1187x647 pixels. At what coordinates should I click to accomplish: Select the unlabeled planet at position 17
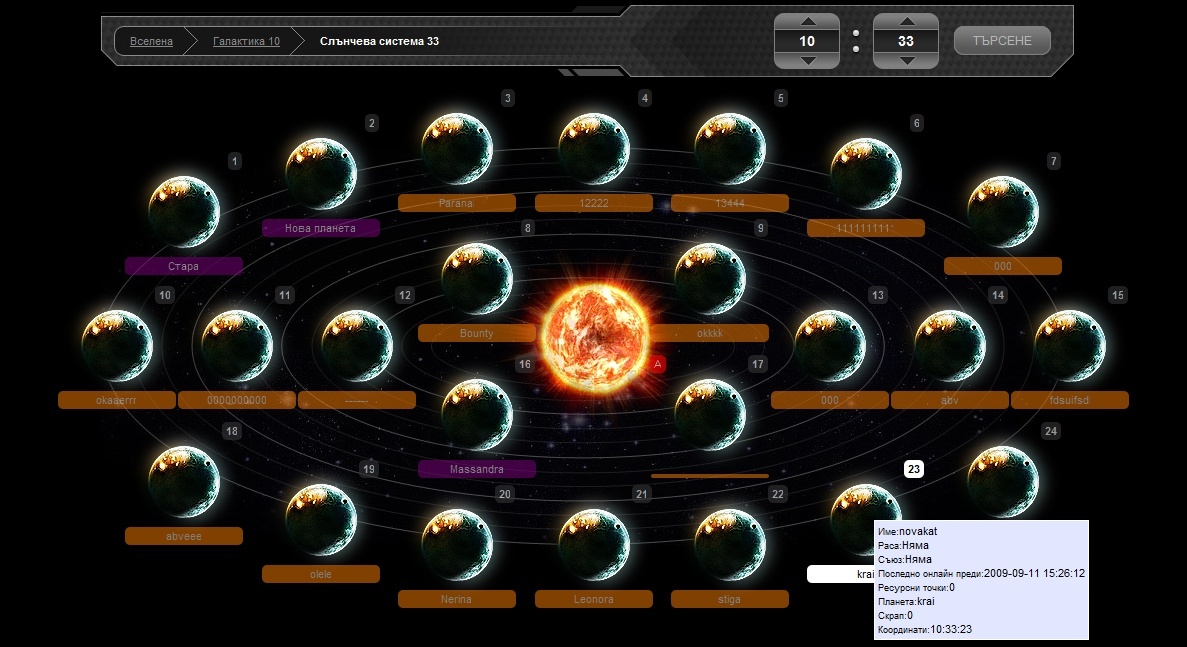[710, 415]
